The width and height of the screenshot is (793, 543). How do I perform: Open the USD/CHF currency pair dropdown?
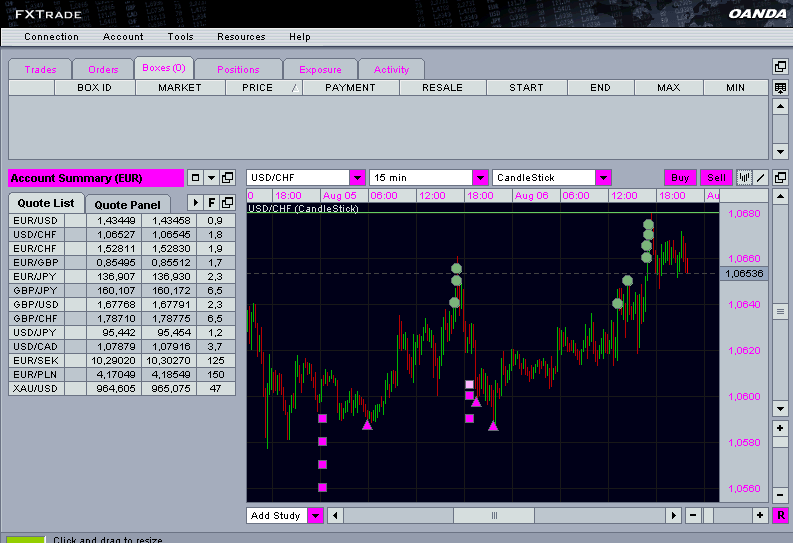click(x=358, y=177)
